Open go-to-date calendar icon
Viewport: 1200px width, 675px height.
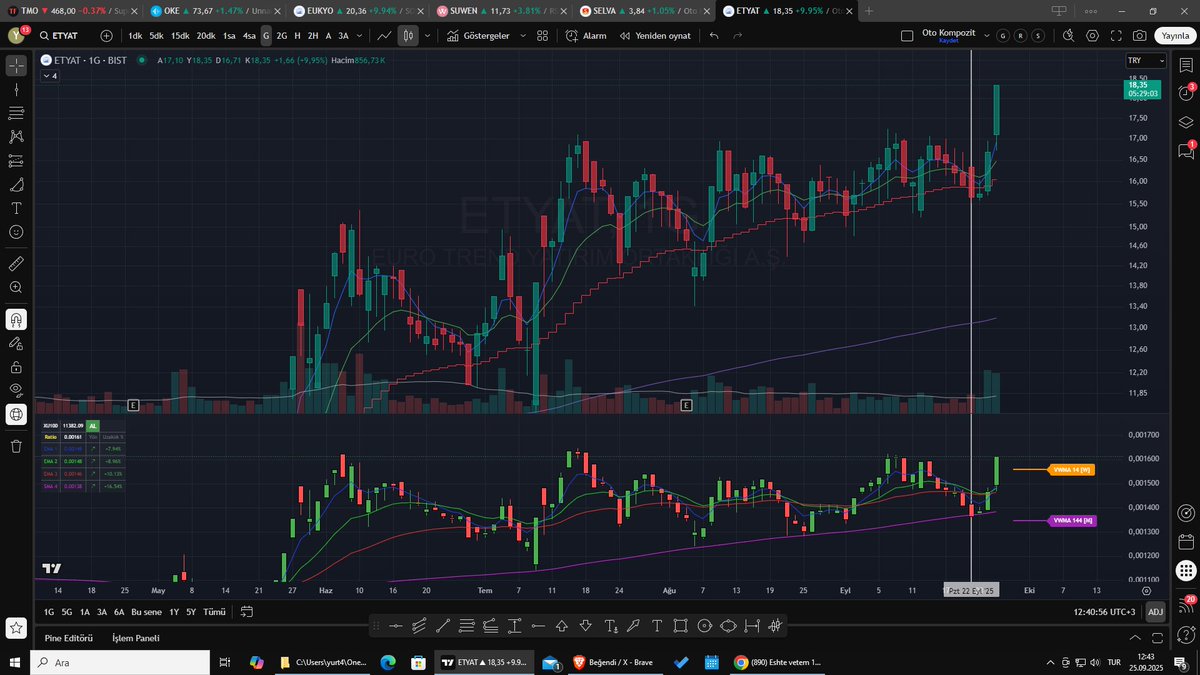(247, 611)
